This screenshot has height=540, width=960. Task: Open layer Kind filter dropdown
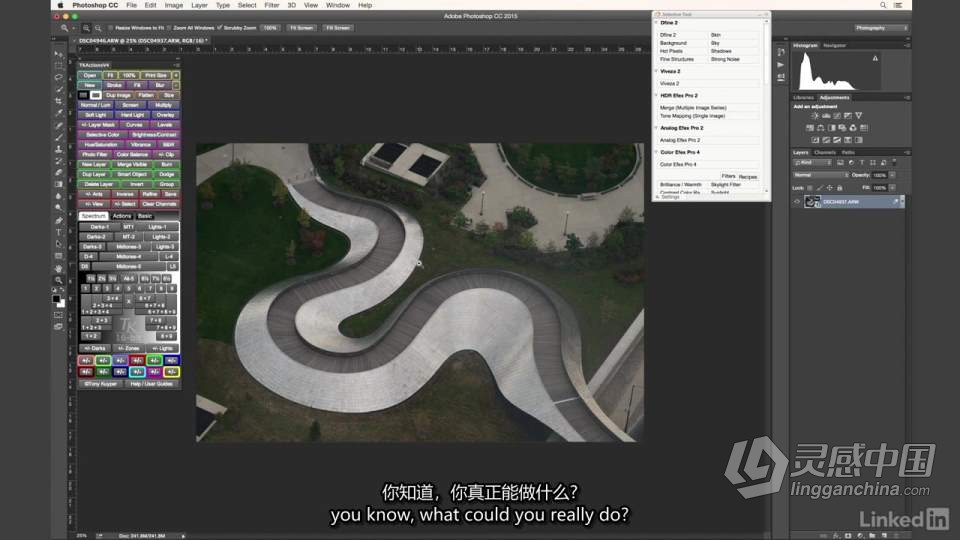(x=812, y=162)
